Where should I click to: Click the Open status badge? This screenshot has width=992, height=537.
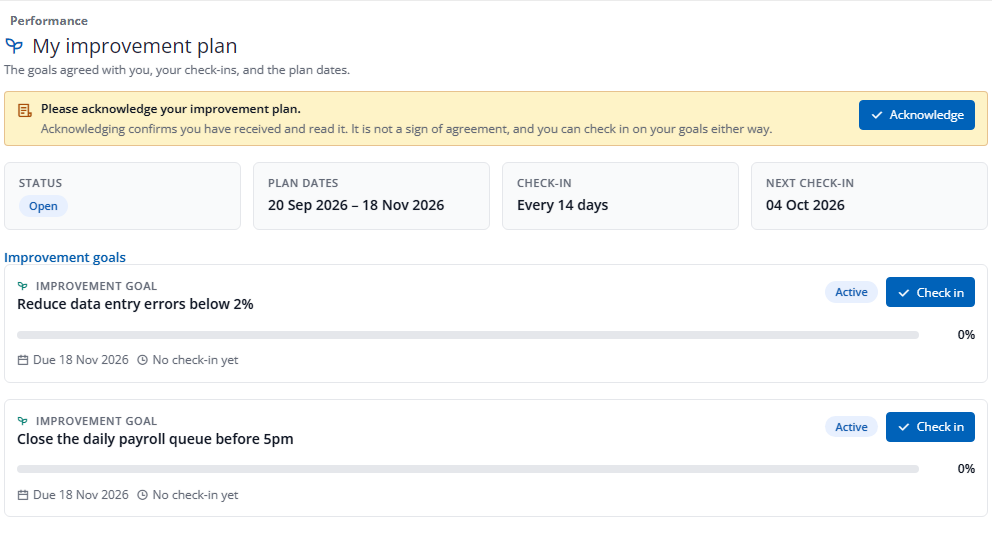tap(43, 206)
